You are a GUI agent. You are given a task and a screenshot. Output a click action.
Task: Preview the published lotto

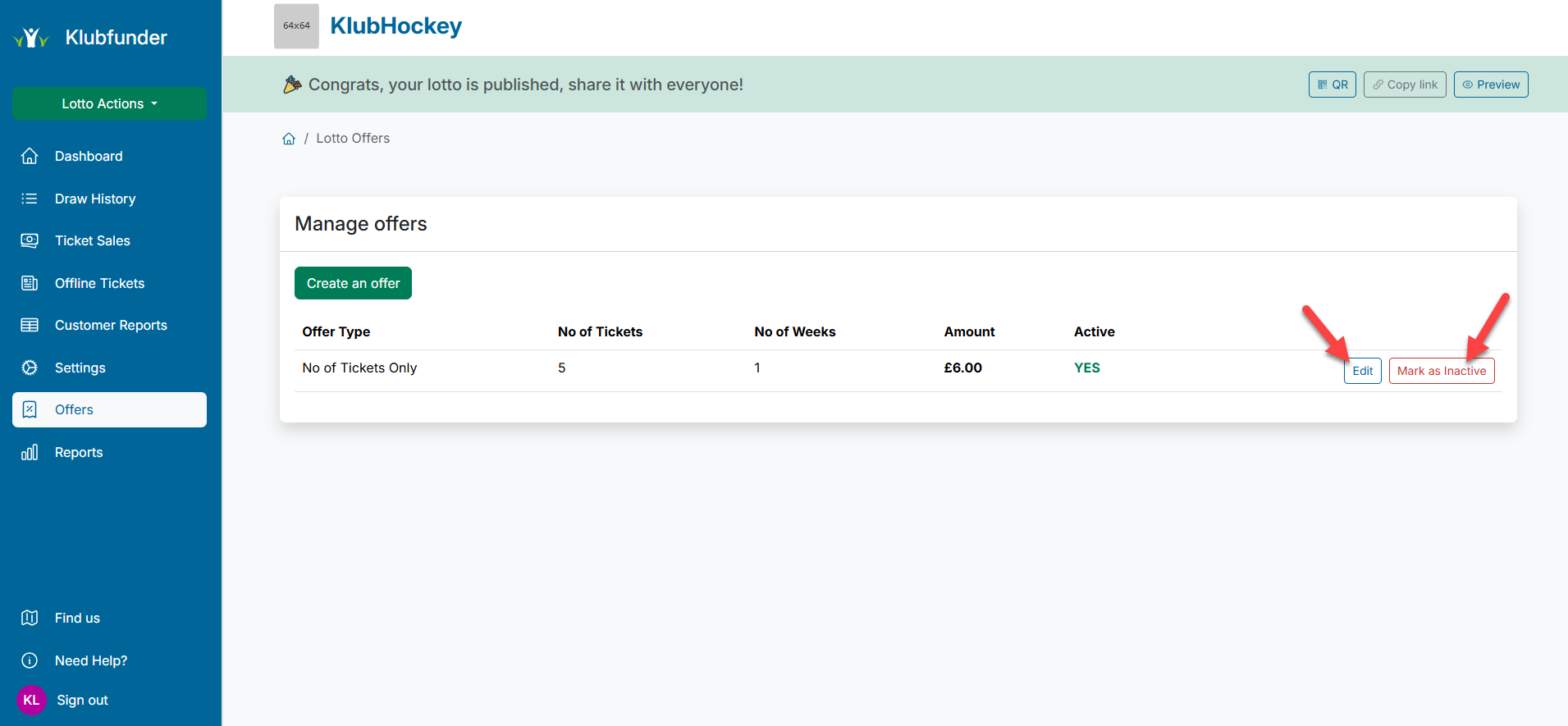1490,84
